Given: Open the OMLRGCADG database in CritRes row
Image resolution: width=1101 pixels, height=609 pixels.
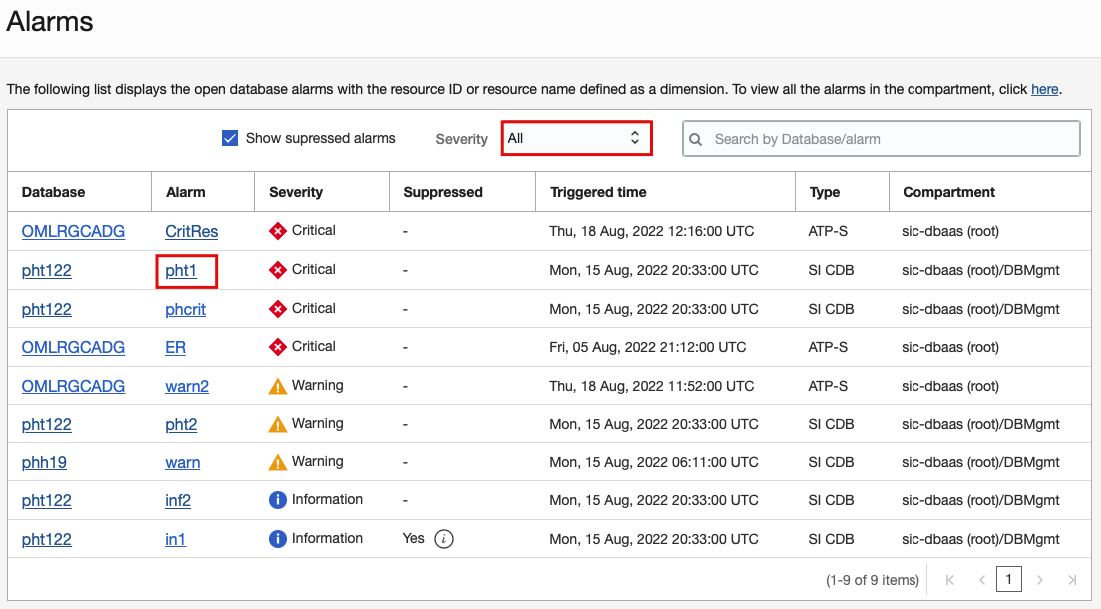Looking at the screenshot, I should pyautogui.click(x=73, y=231).
